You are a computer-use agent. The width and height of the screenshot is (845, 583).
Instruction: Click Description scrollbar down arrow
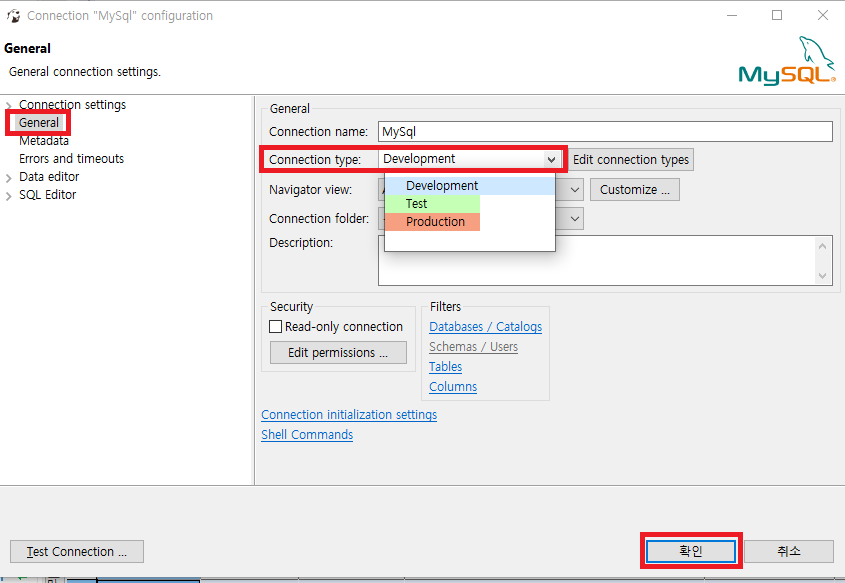tap(822, 275)
